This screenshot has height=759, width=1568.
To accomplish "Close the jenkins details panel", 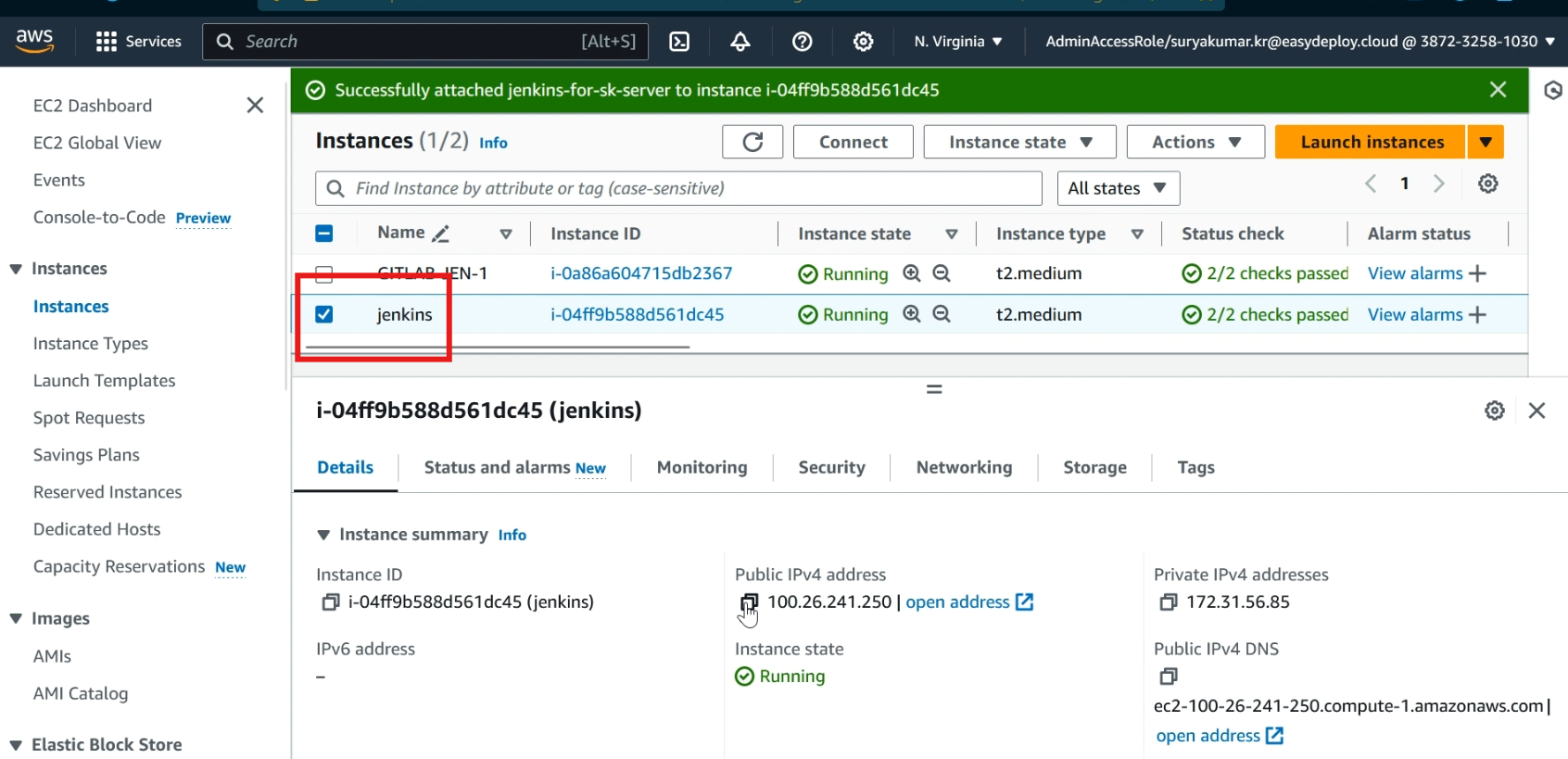I will [x=1536, y=411].
